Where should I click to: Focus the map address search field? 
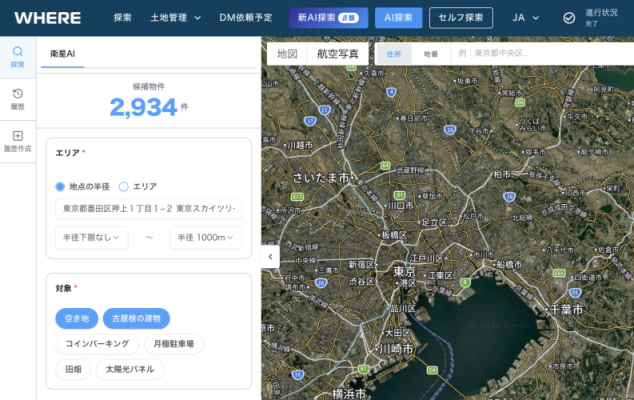pyautogui.click(x=543, y=54)
